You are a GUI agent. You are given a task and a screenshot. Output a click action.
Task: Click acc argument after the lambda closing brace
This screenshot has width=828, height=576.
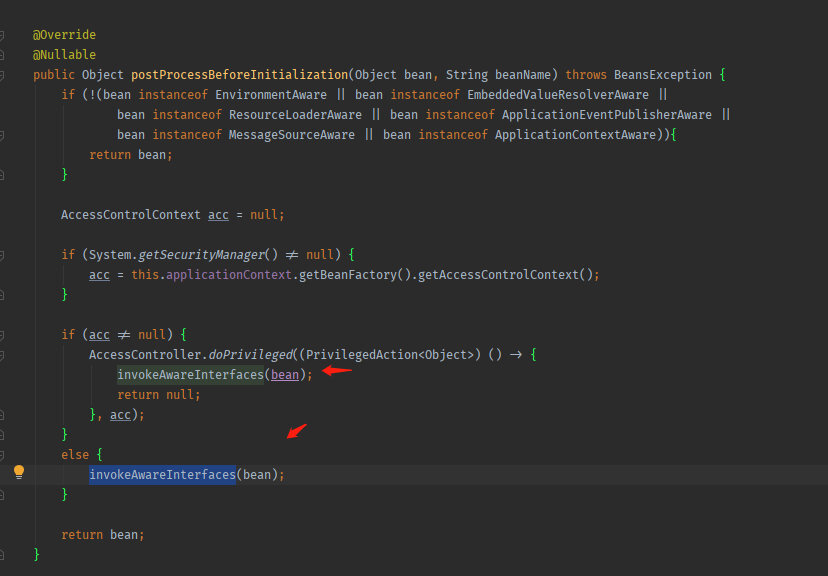pyautogui.click(x=120, y=415)
